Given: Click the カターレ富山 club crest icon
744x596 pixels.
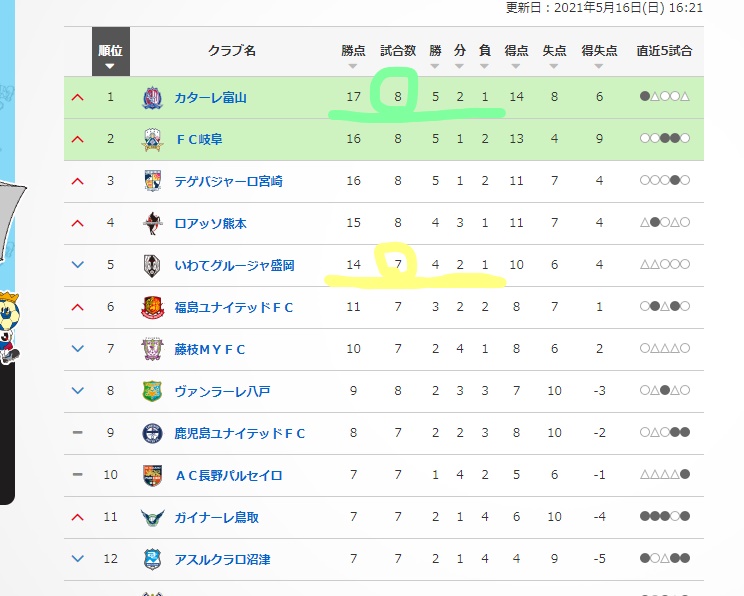Looking at the screenshot, I should [152, 98].
